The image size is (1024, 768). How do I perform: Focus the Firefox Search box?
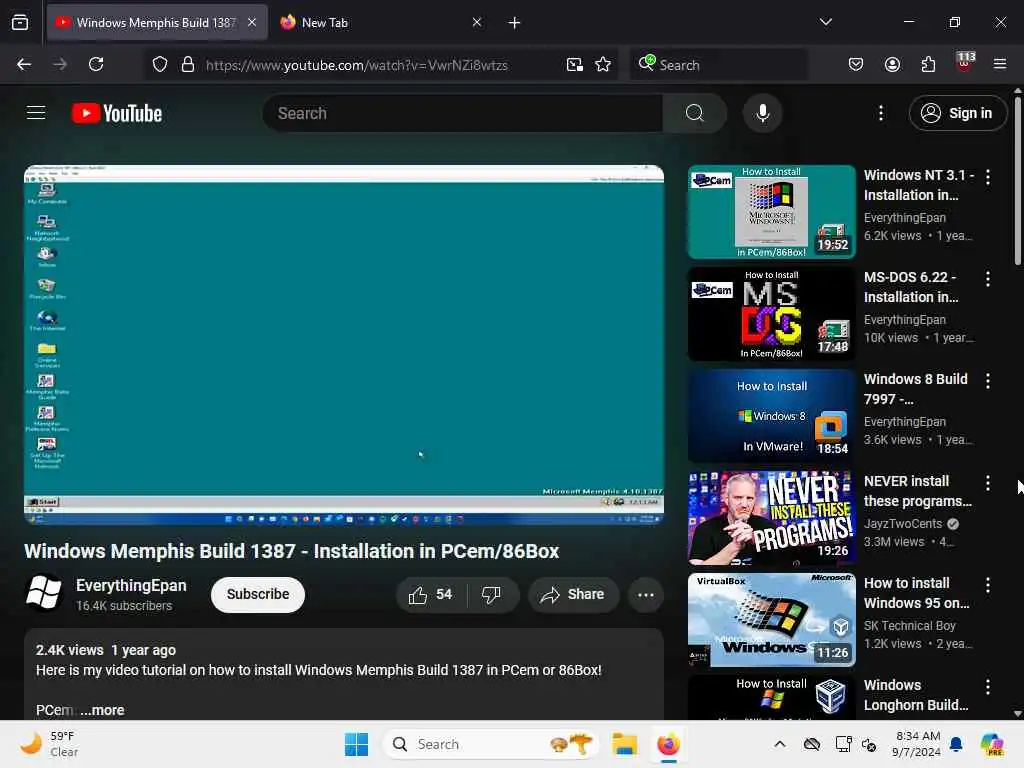tap(718, 65)
